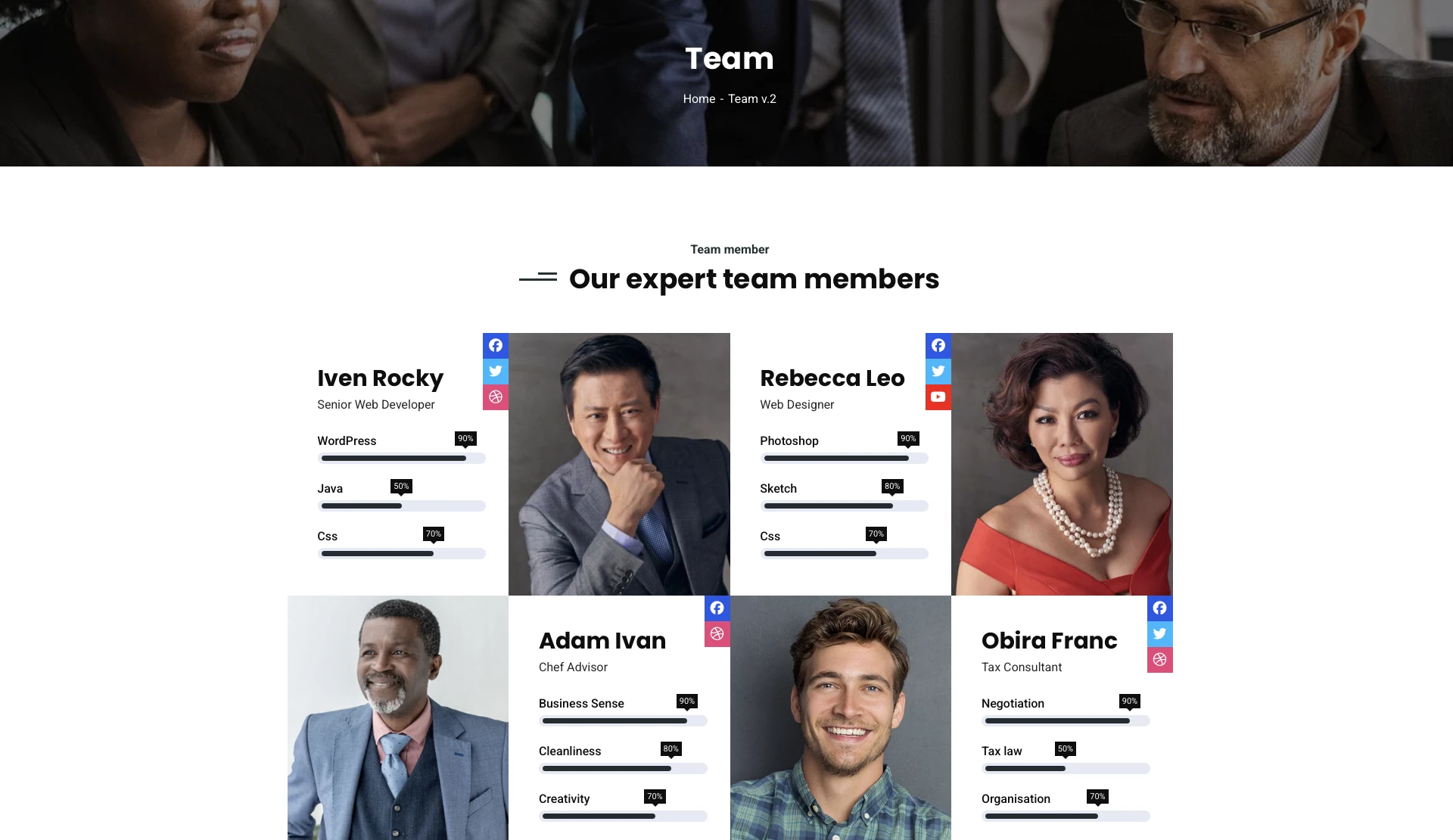
Task: Open Rebecca Leo's profile name
Action: pyautogui.click(x=832, y=378)
